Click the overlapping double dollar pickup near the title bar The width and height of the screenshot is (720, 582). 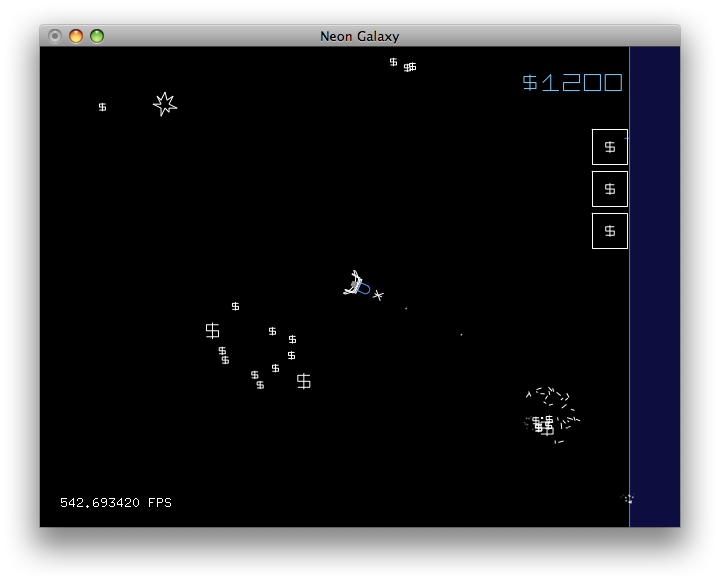pos(410,67)
